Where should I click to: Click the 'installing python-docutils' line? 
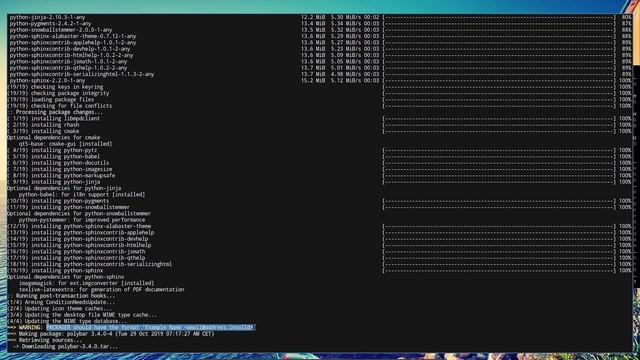click(x=58, y=163)
